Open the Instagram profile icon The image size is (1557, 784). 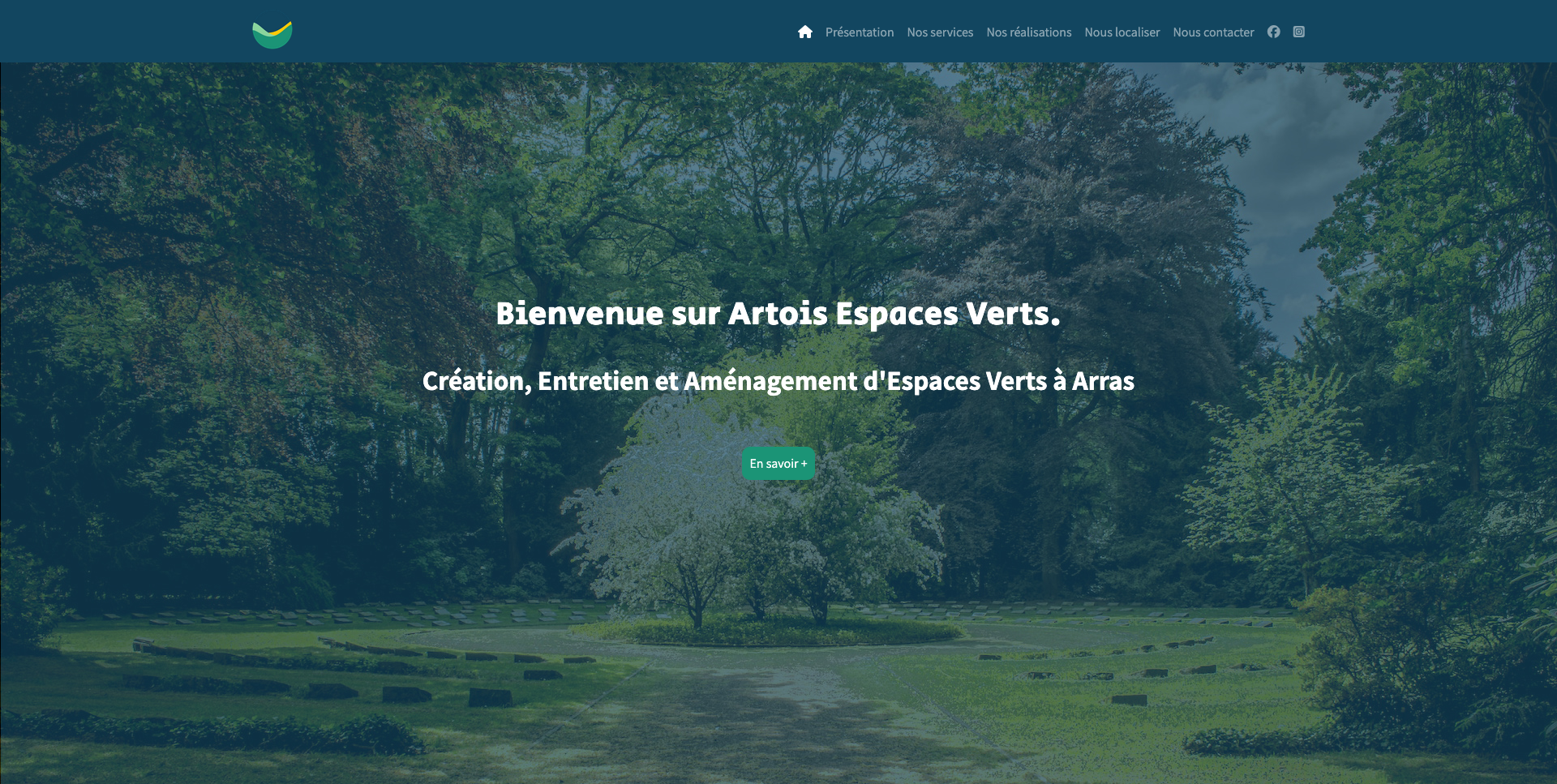1299,32
